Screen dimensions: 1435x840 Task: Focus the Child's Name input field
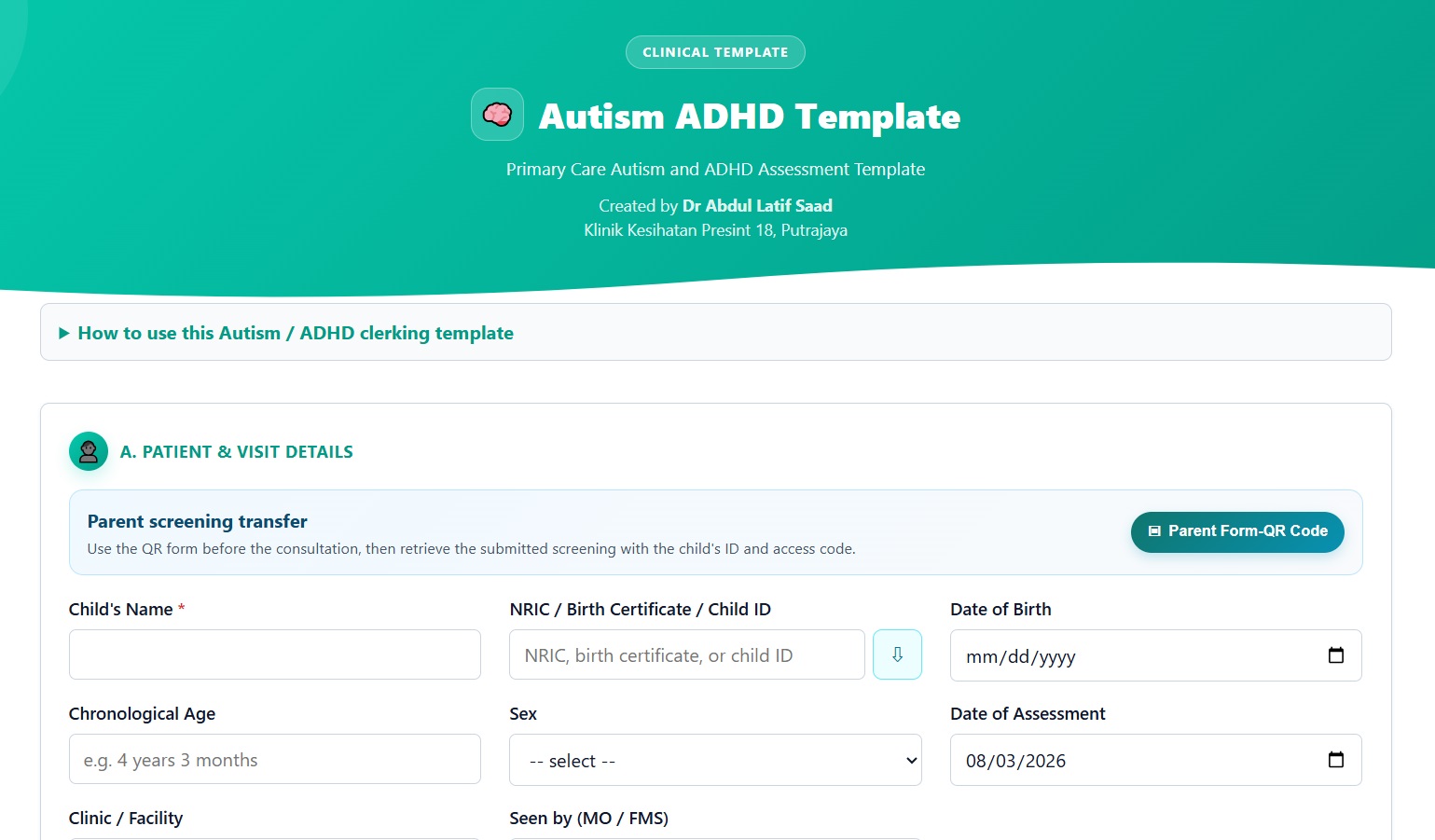point(275,654)
